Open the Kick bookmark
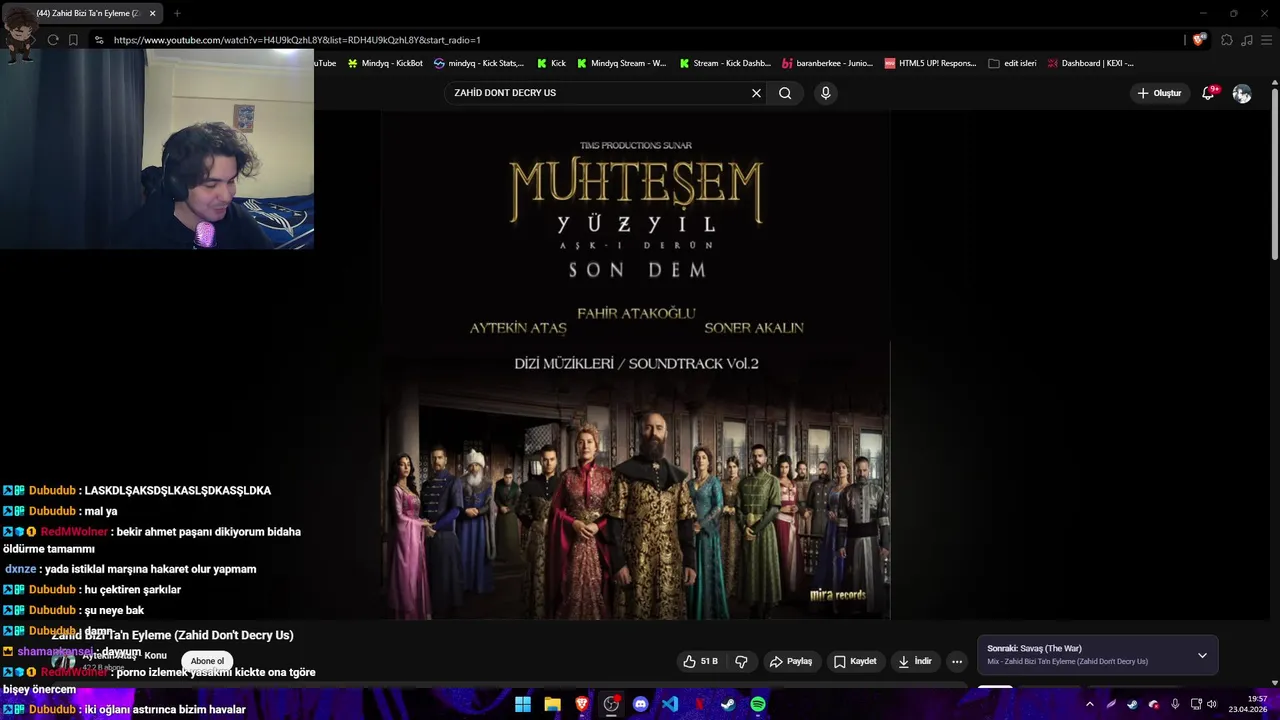This screenshot has height=720, width=1280. tap(551, 63)
